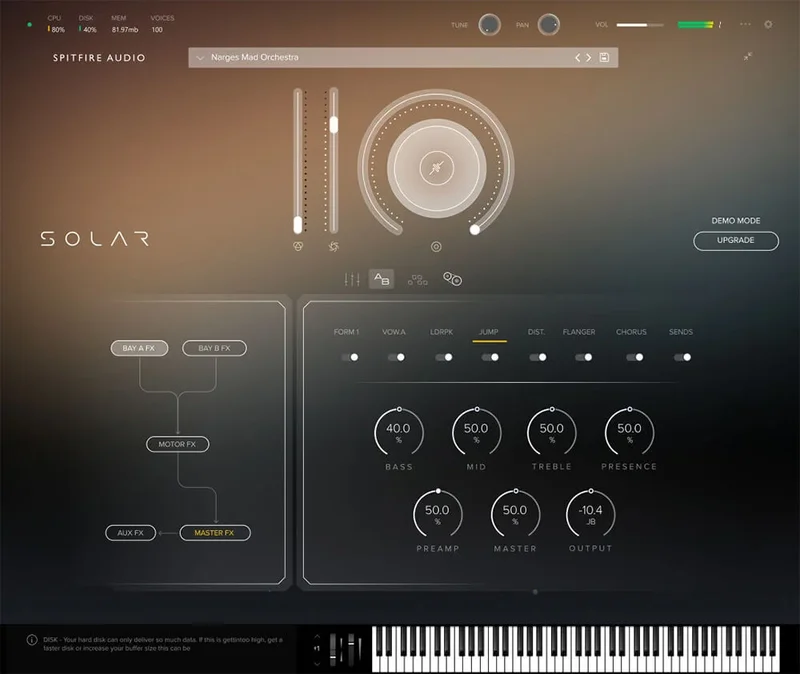The width and height of the screenshot is (800, 674).
Task: Switch the CHORUS effect toggle
Action: click(x=635, y=357)
